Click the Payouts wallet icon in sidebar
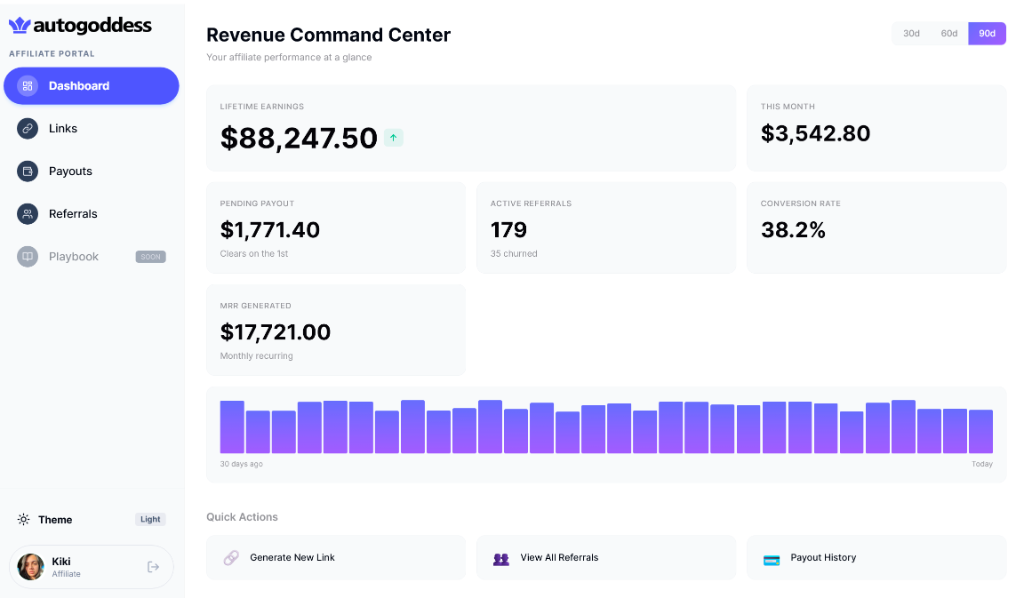 (x=27, y=171)
